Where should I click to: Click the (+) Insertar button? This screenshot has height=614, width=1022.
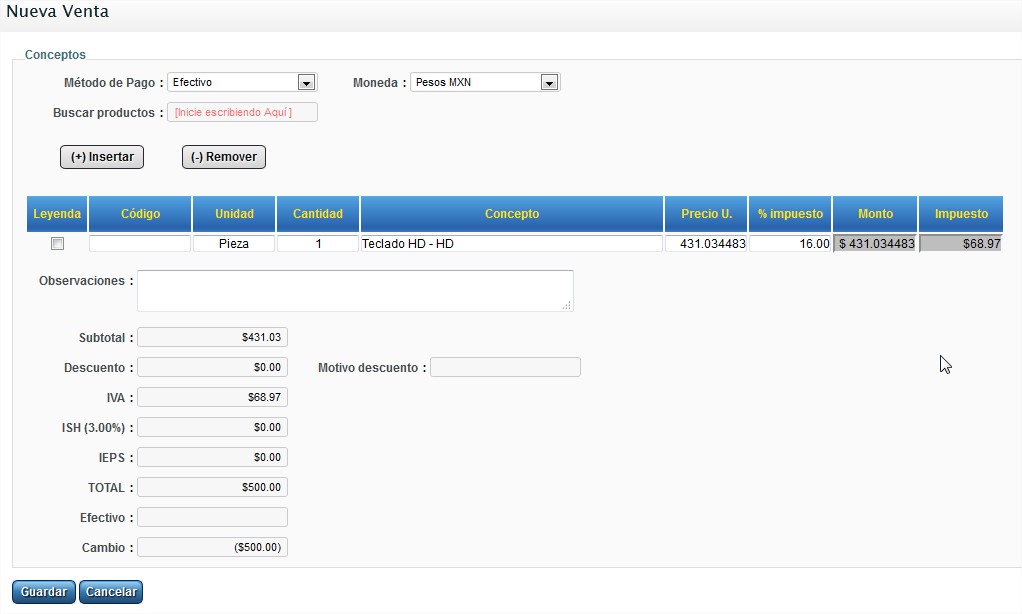point(102,157)
